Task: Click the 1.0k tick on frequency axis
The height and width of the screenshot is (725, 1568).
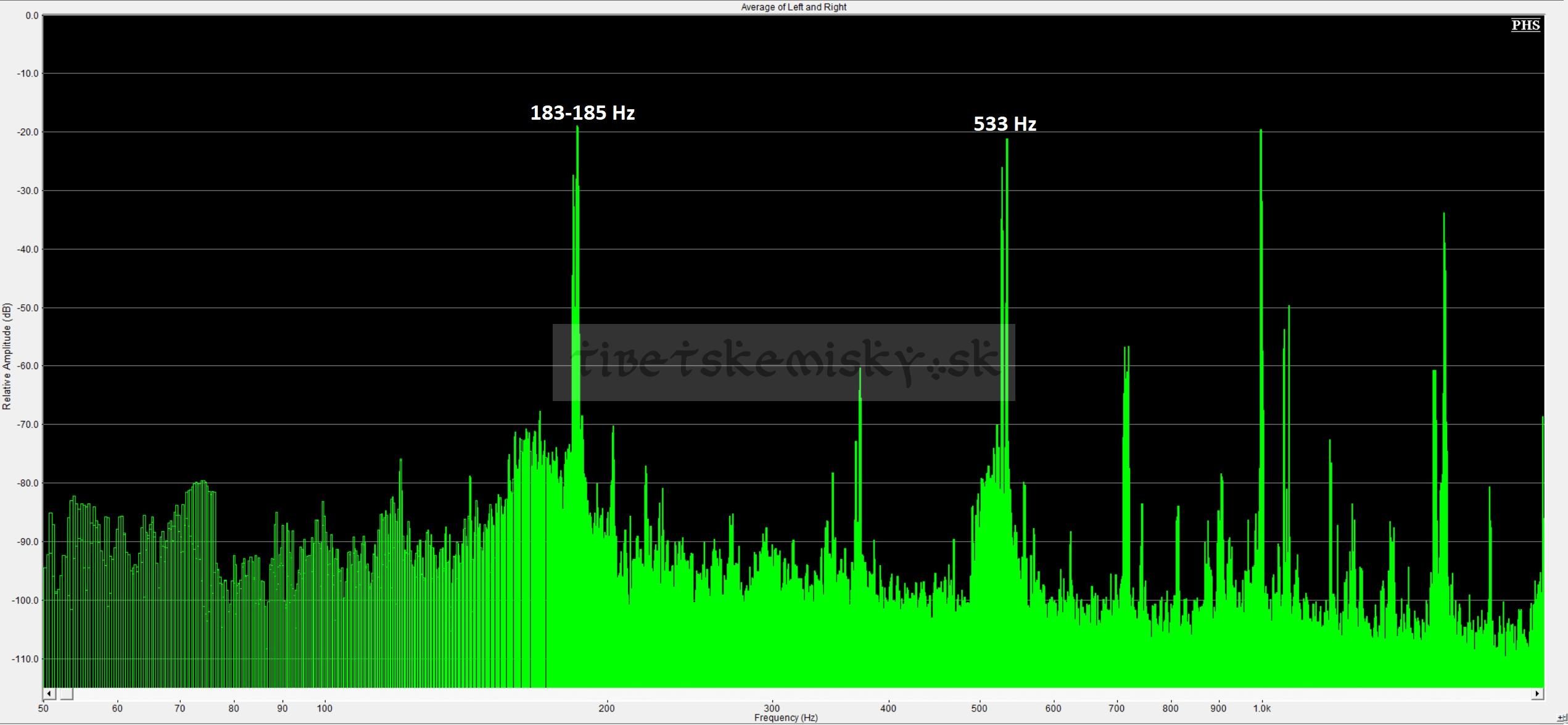Action: pos(1261,708)
